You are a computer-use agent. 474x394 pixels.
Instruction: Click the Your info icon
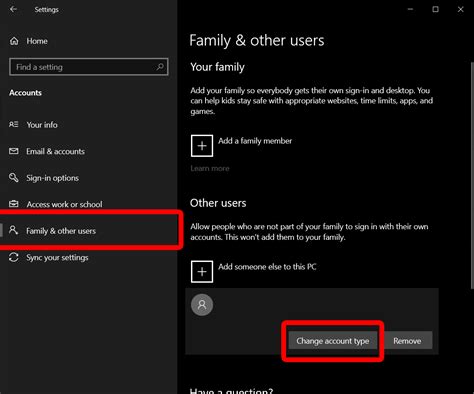pos(14,124)
